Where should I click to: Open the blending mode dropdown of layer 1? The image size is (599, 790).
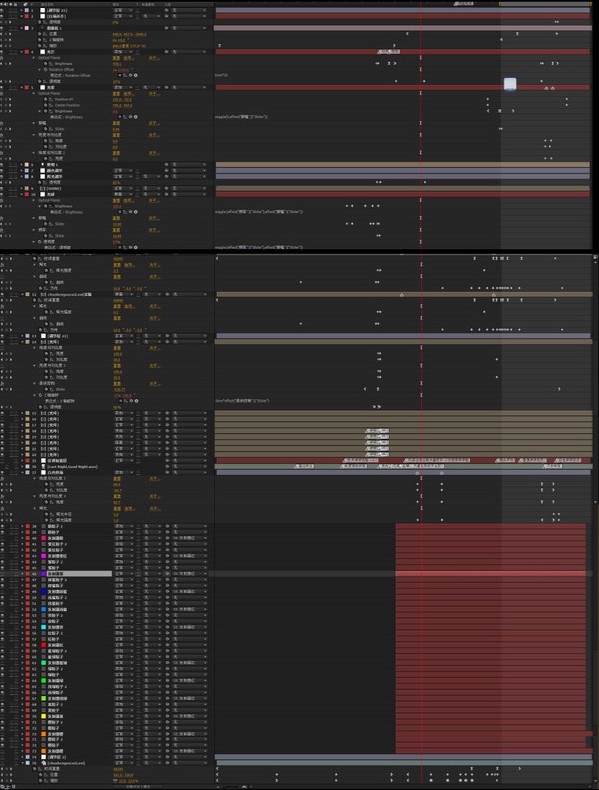tap(121, 10)
